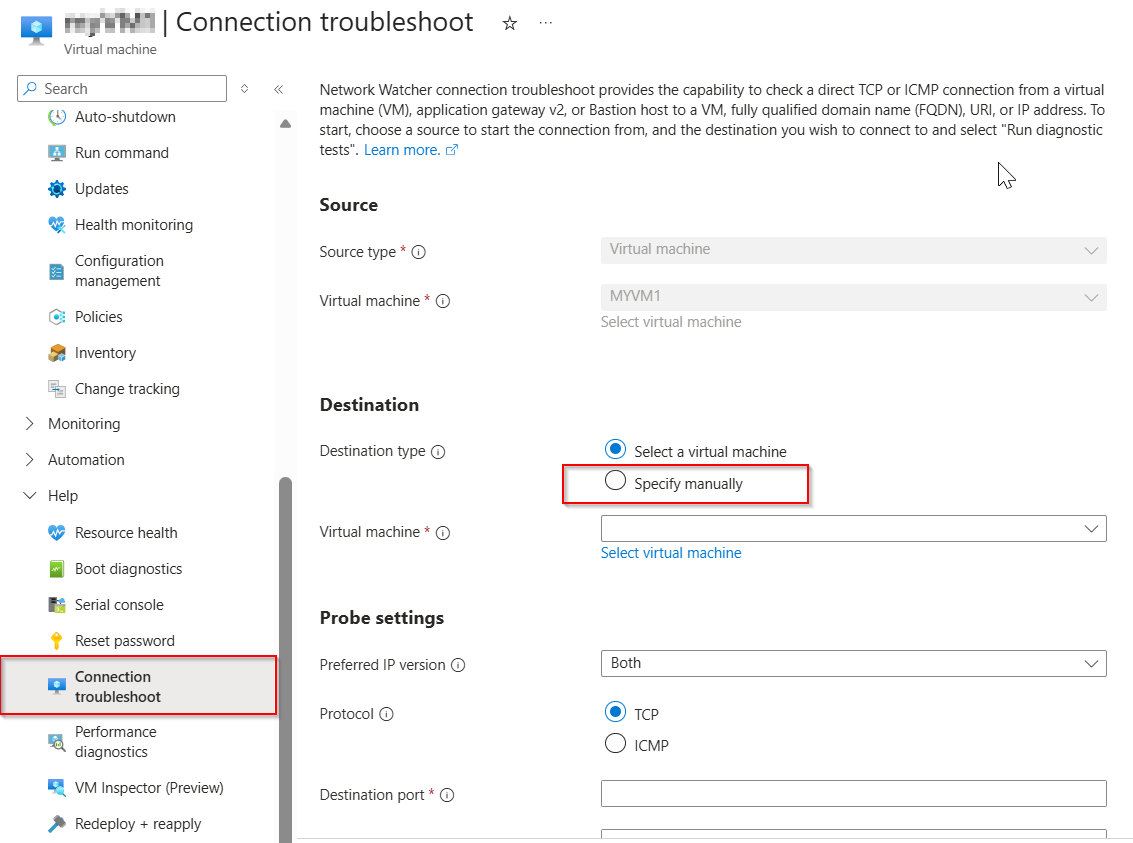
Task: Choose the Select a virtual machine radio
Action: coord(615,449)
